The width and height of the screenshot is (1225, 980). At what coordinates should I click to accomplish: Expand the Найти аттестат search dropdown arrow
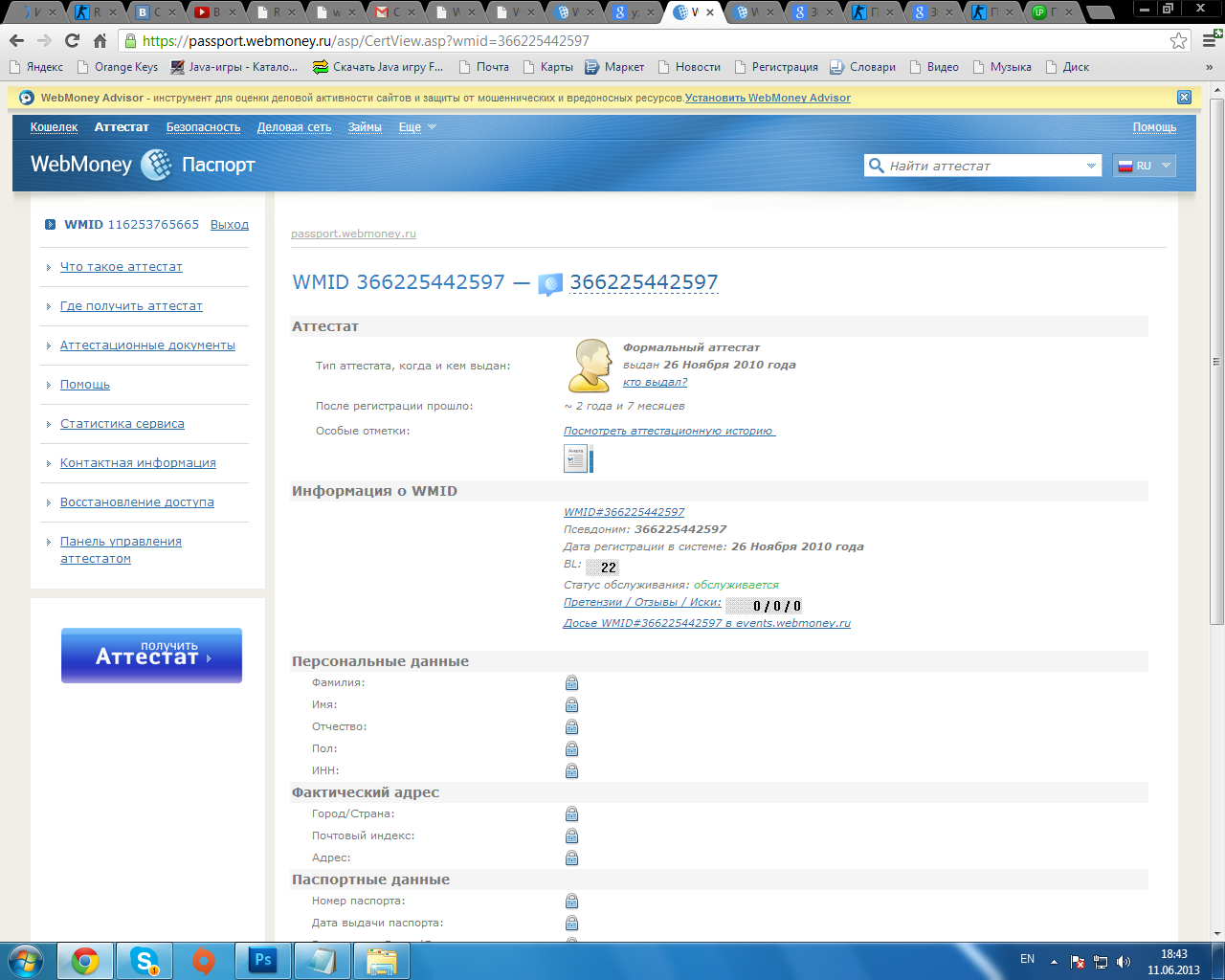point(1091,166)
